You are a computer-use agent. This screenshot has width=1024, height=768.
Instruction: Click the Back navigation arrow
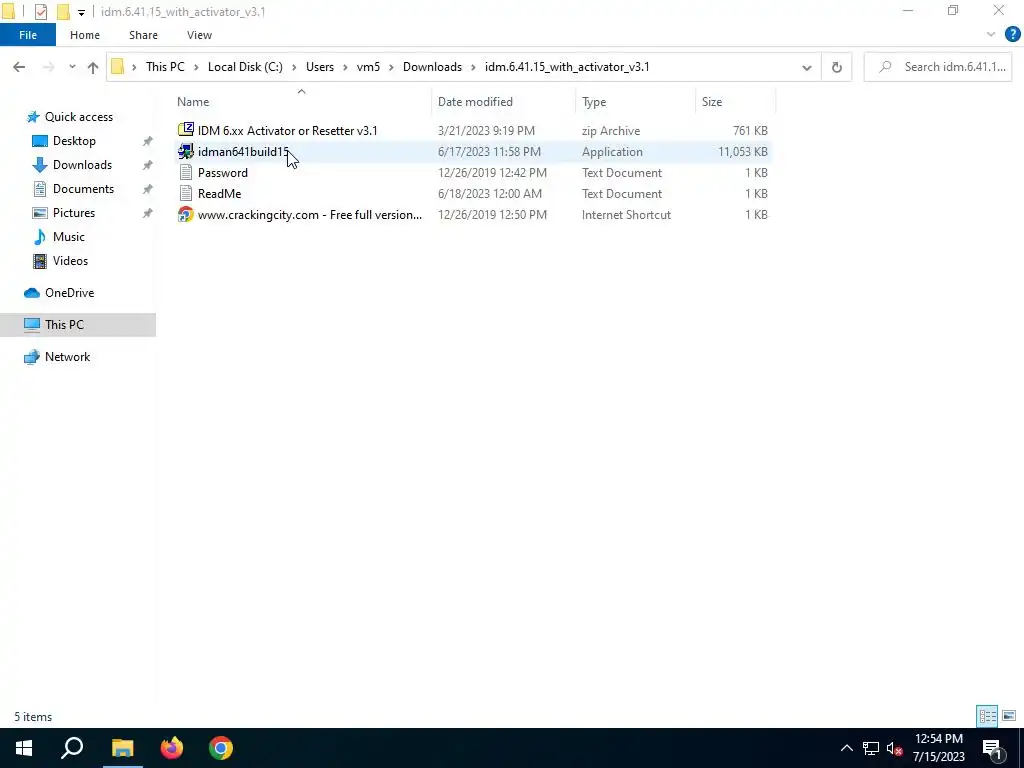click(19, 67)
